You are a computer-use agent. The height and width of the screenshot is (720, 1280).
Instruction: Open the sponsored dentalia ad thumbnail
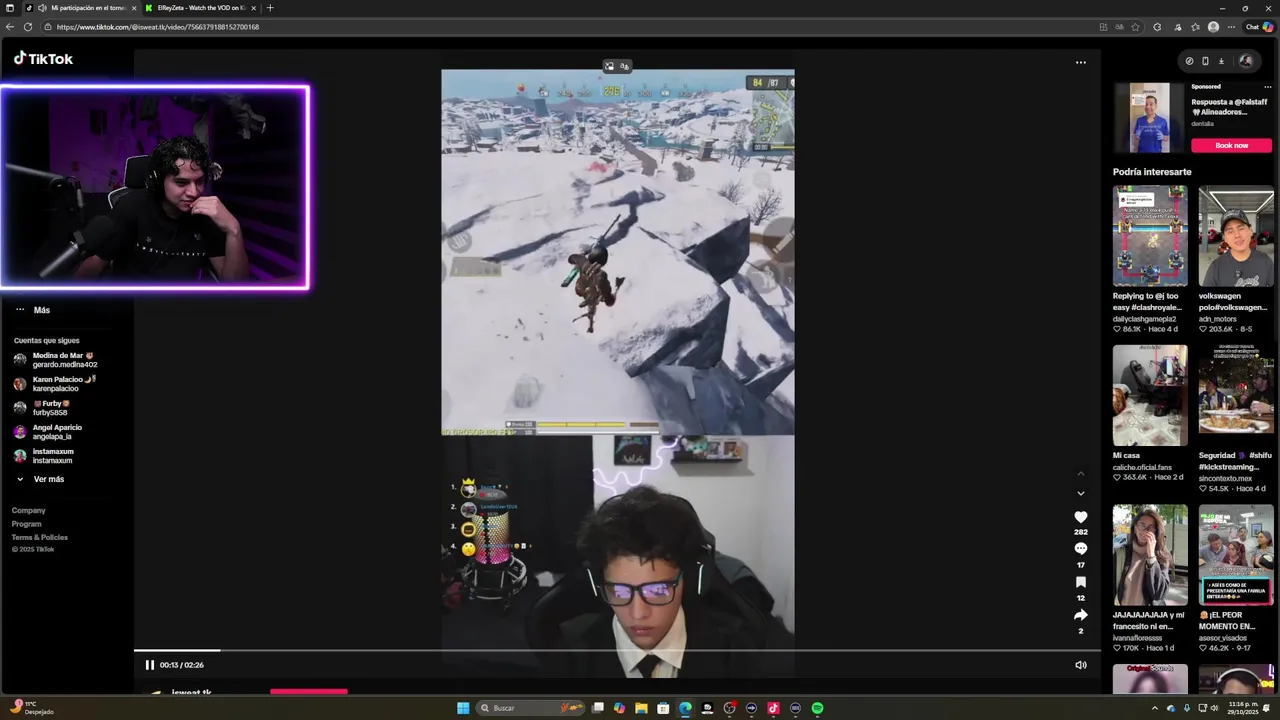[1150, 117]
